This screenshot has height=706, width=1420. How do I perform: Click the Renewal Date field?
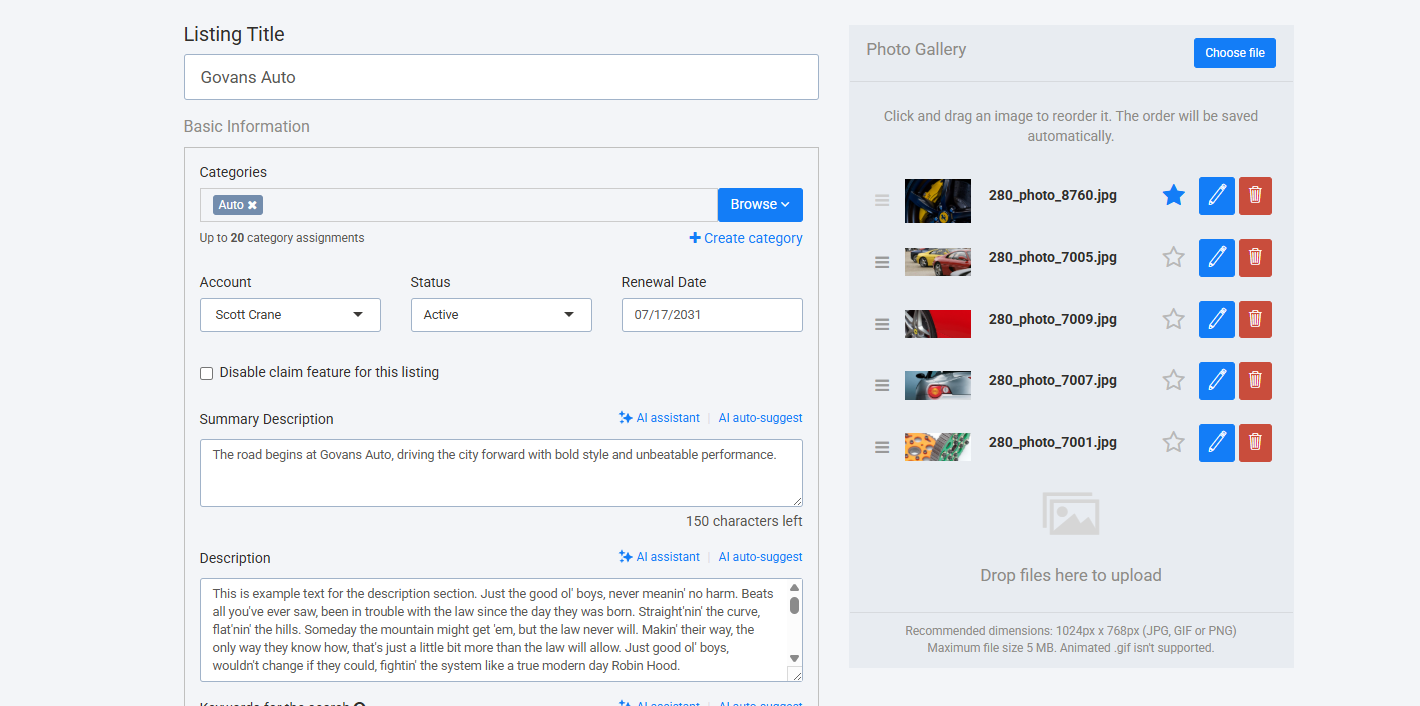(712, 315)
